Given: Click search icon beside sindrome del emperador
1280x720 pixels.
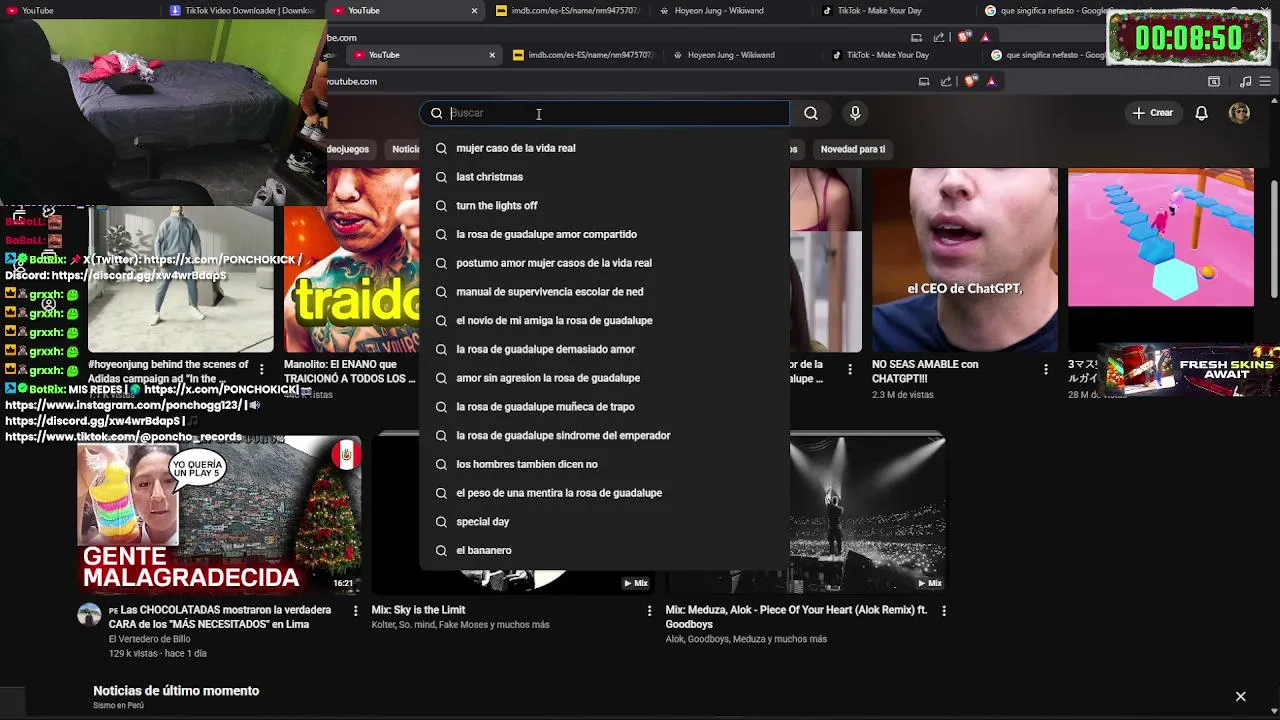Looking at the screenshot, I should [441, 436].
